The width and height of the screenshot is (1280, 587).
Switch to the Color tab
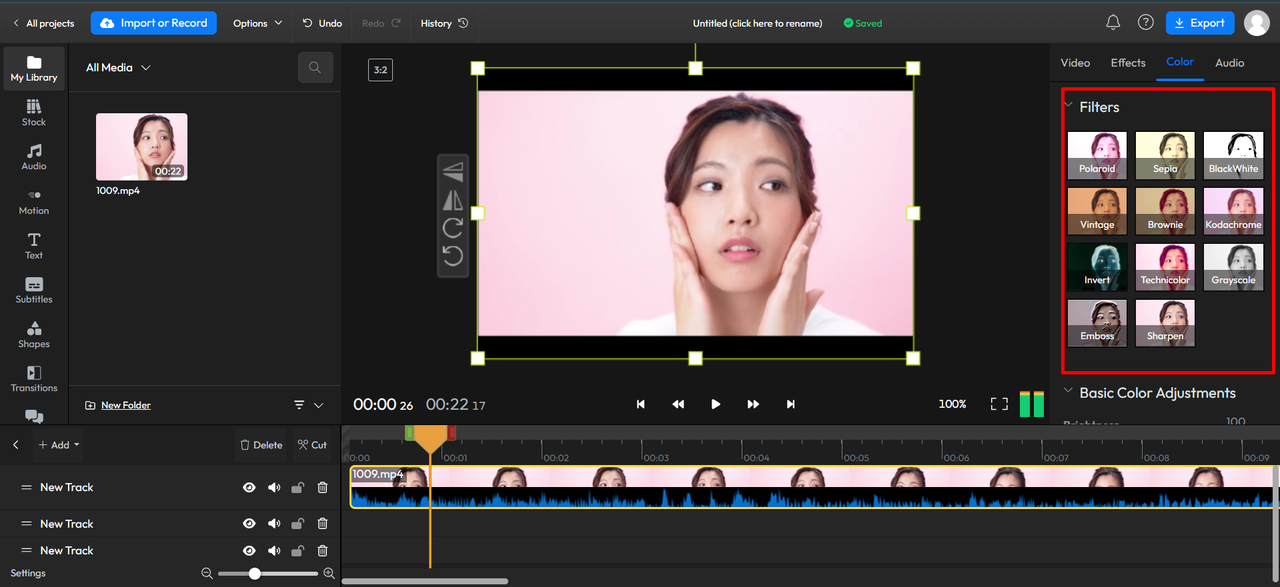pos(1180,62)
